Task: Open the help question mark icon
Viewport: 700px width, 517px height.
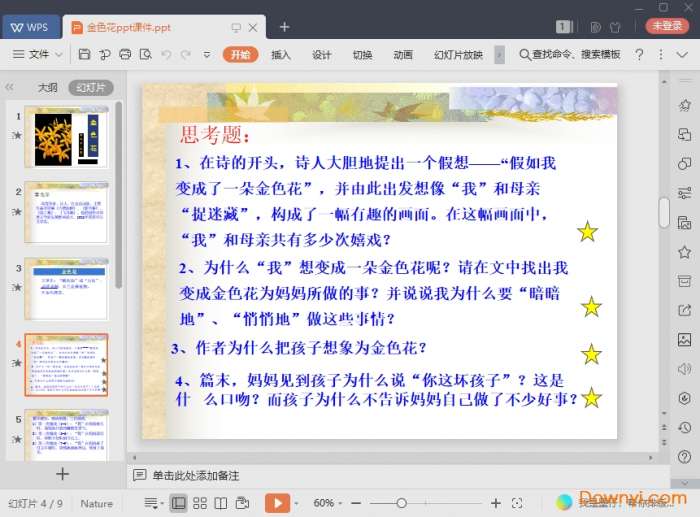Action: pos(639,54)
